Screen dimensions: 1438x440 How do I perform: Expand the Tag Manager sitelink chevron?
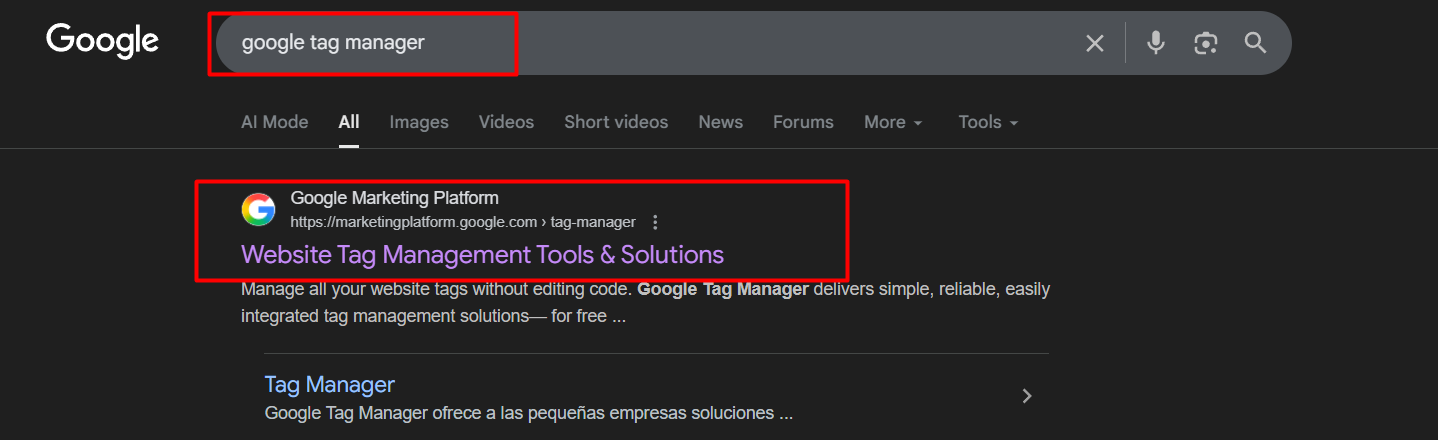[x=1026, y=396]
